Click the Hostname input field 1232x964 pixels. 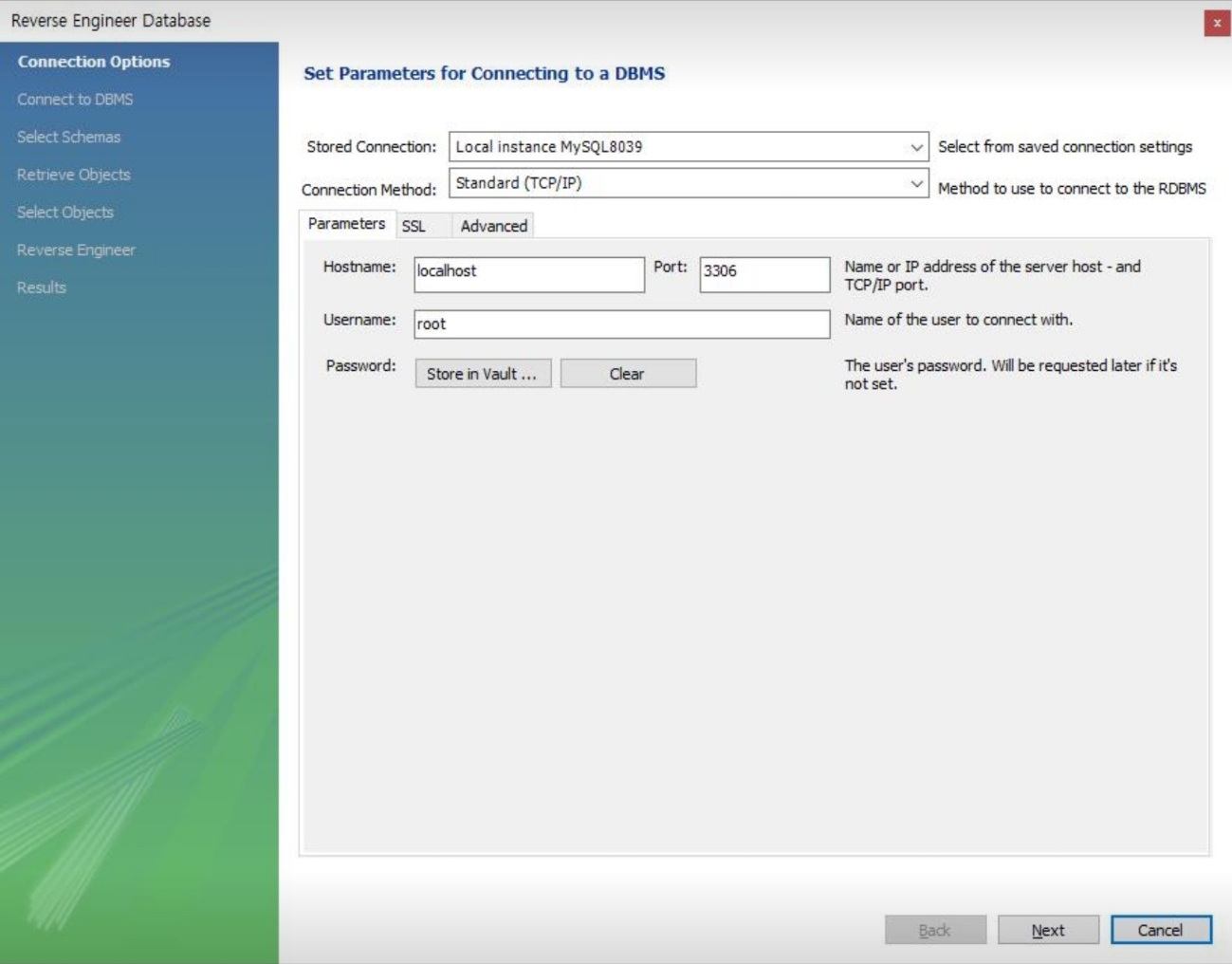(x=529, y=274)
